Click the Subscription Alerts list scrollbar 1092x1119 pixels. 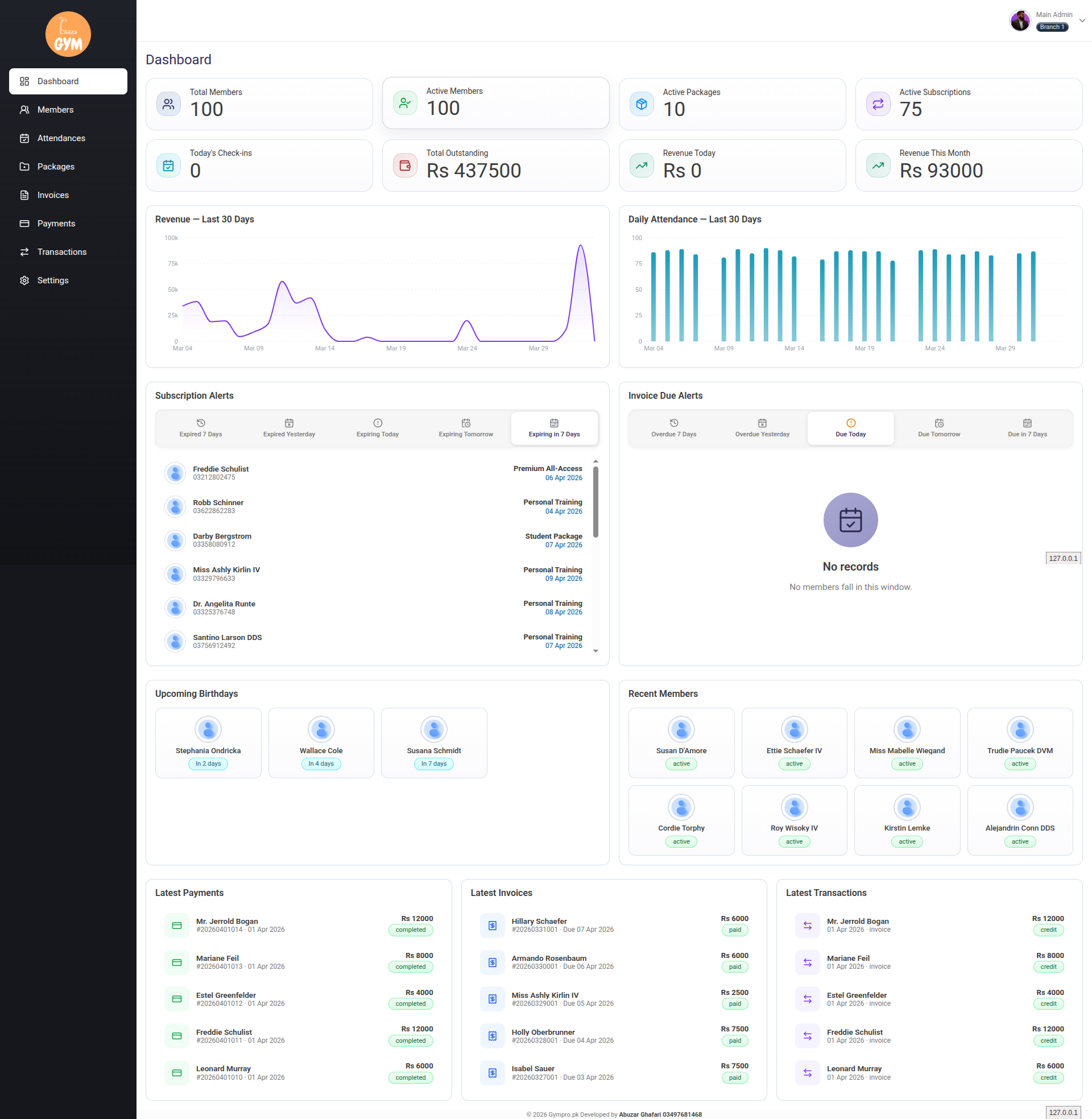coord(597,499)
